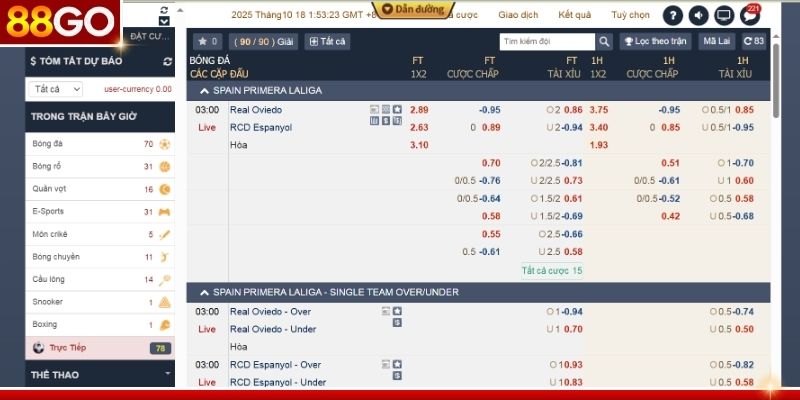
Task: Click the Bóng đá football icon
Action: click(x=164, y=144)
